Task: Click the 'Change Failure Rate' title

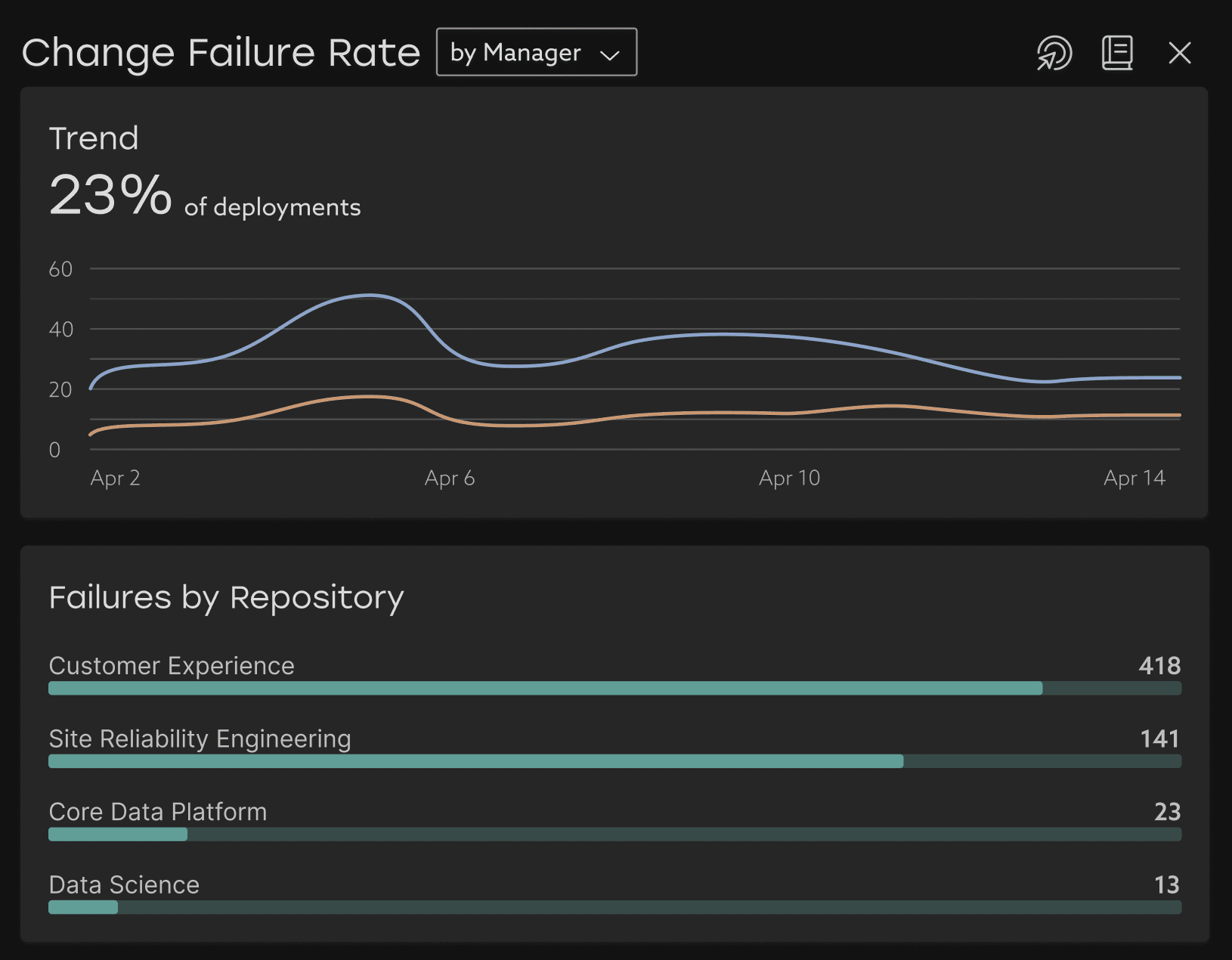Action: (x=221, y=53)
